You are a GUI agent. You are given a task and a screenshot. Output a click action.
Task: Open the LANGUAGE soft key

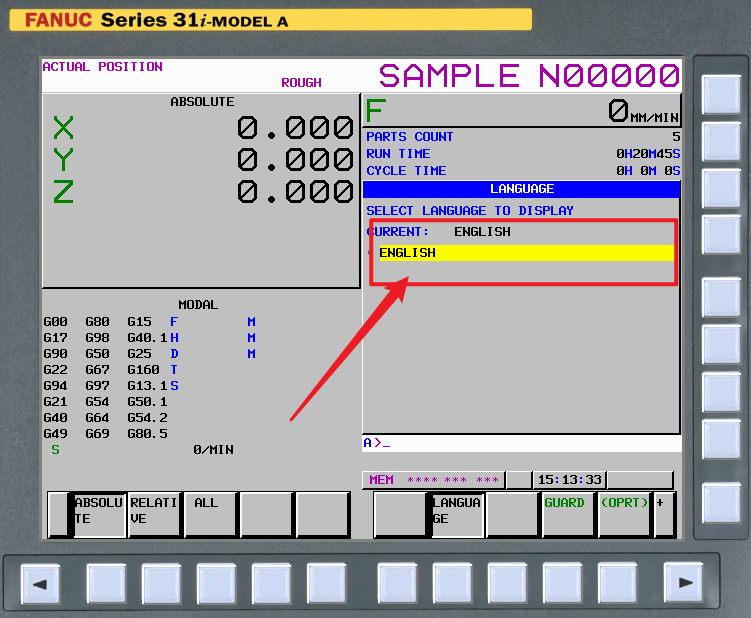pyautogui.click(x=457, y=514)
